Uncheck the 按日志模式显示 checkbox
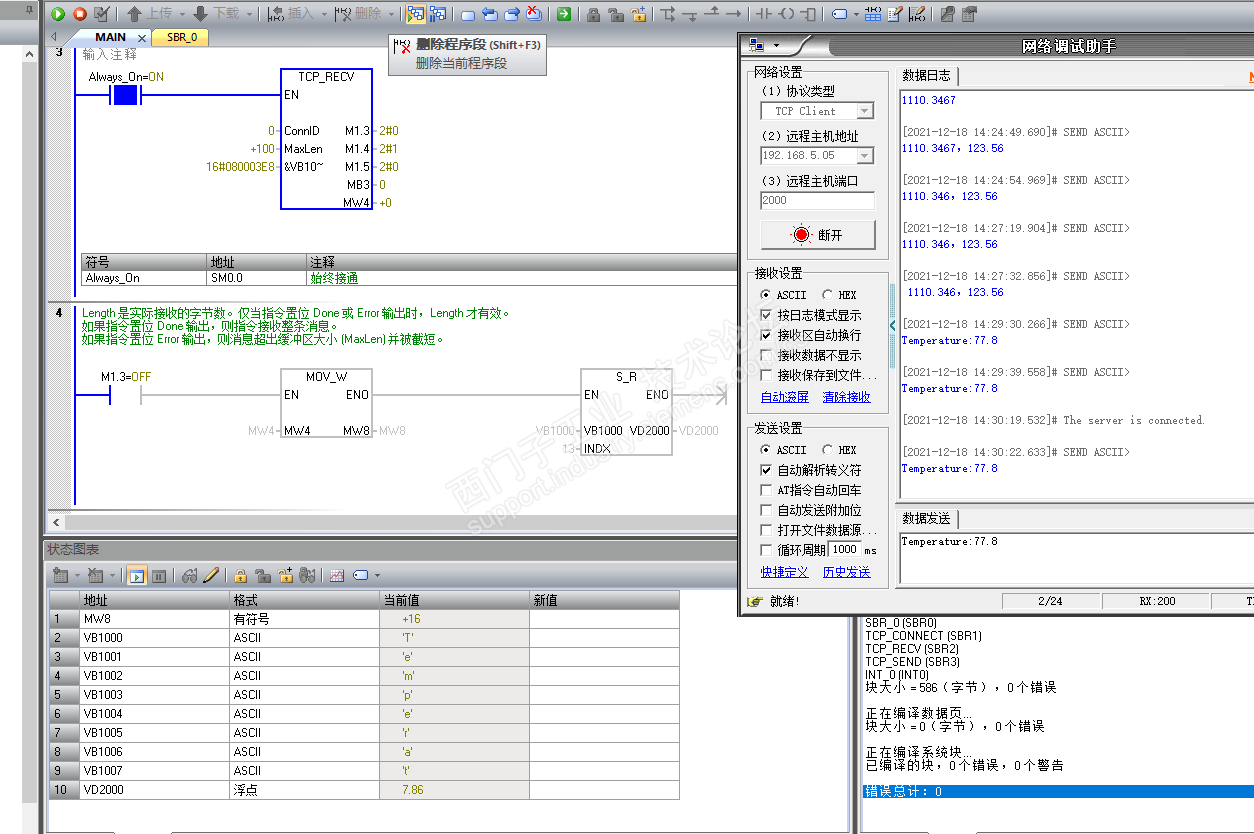This screenshot has width=1254, height=834. coord(767,315)
